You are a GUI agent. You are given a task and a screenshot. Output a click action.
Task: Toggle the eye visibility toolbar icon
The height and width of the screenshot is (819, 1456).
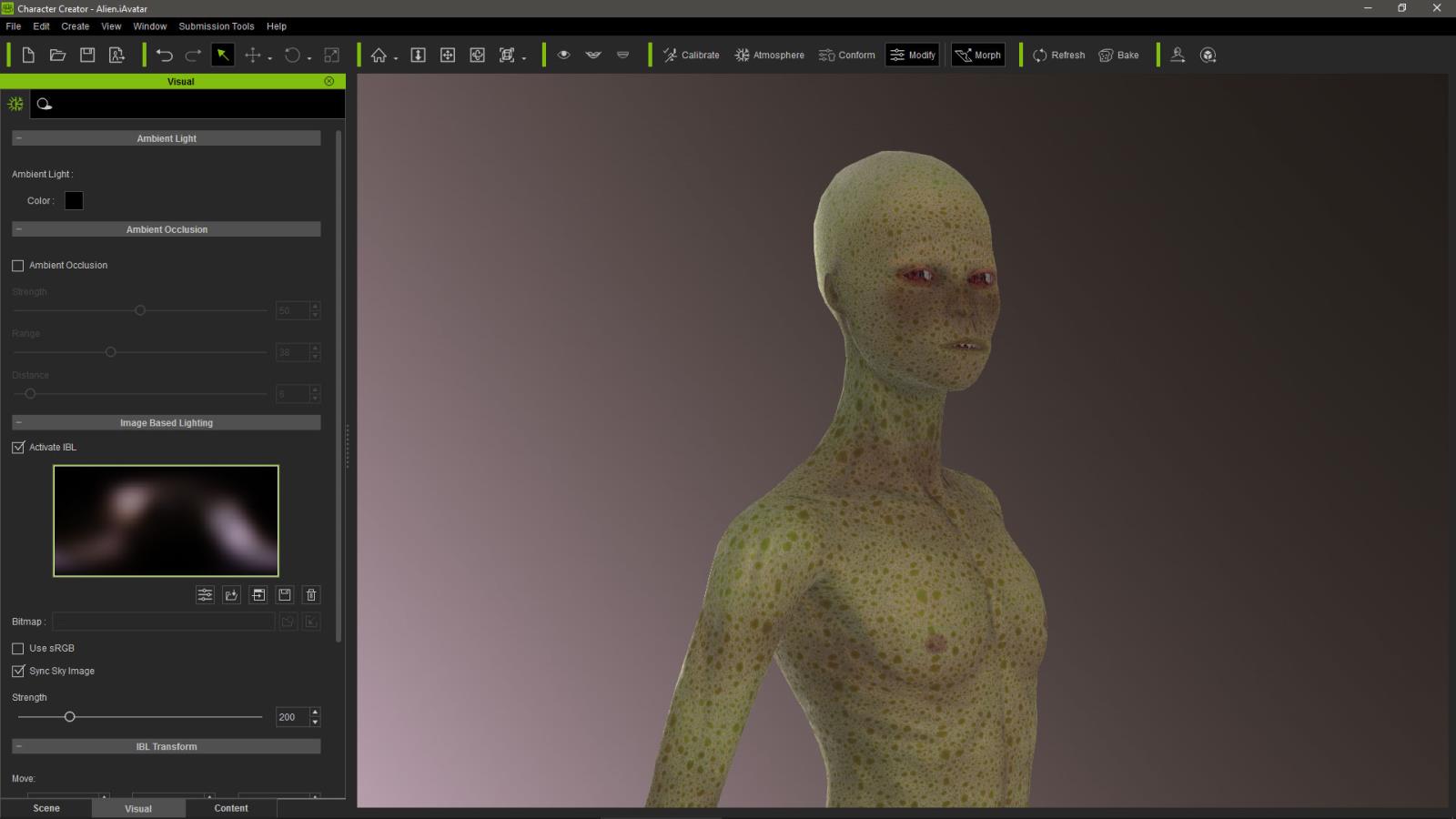point(564,55)
